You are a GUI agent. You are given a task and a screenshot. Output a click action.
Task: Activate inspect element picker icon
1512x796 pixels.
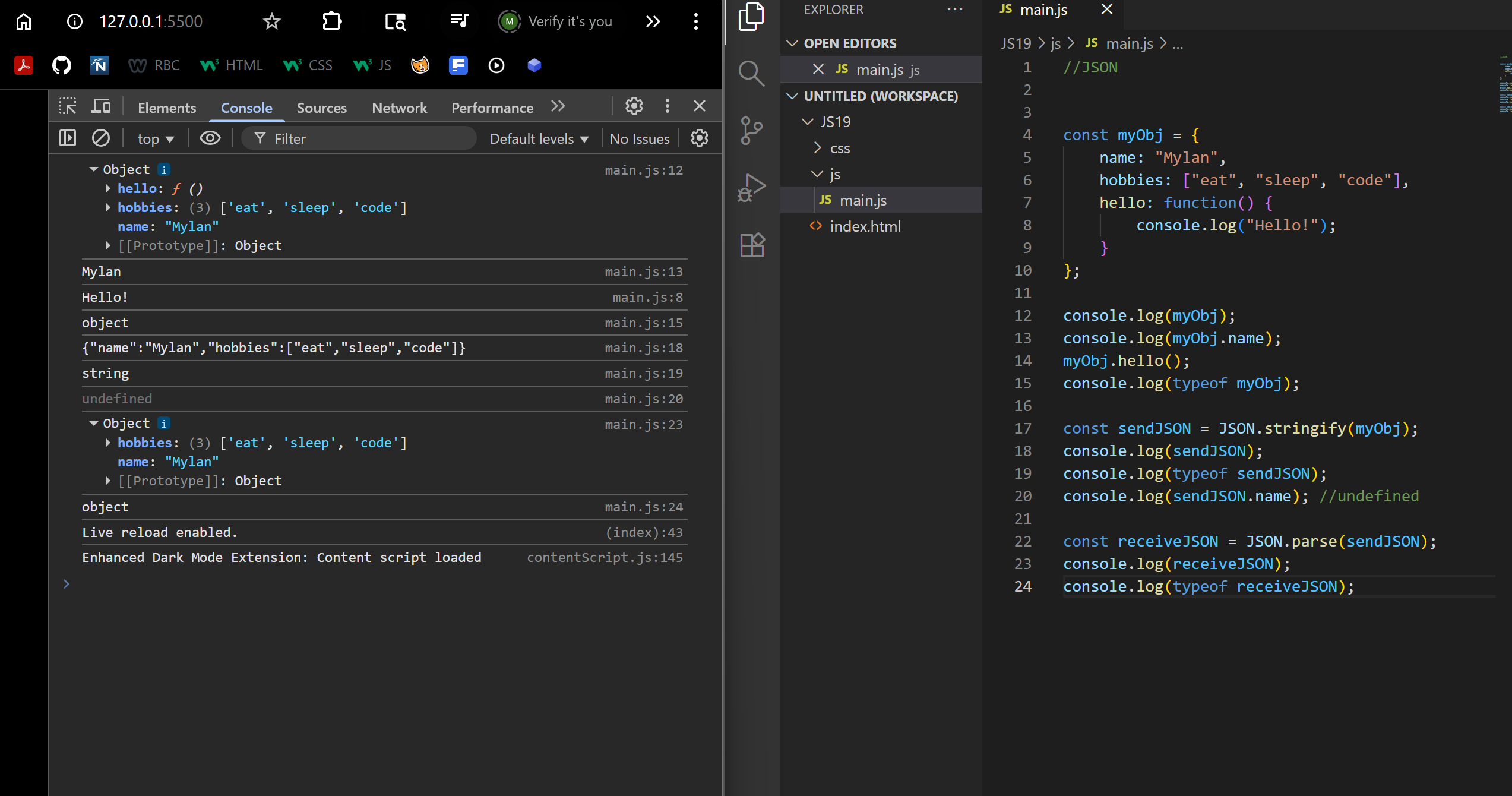[x=68, y=107]
